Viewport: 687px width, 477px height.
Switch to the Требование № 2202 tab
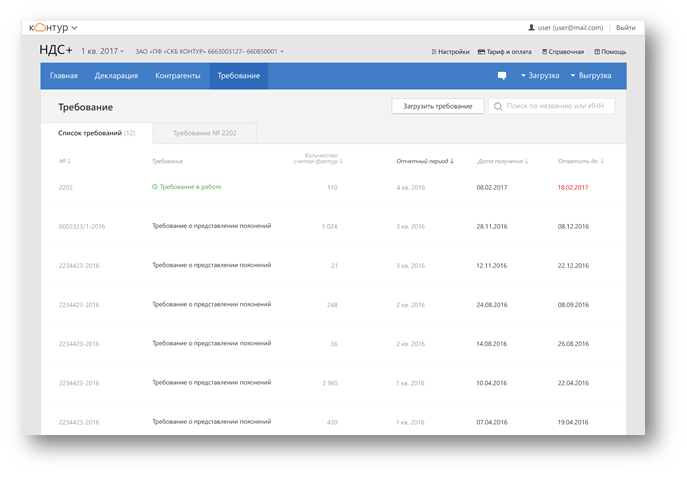(204, 133)
